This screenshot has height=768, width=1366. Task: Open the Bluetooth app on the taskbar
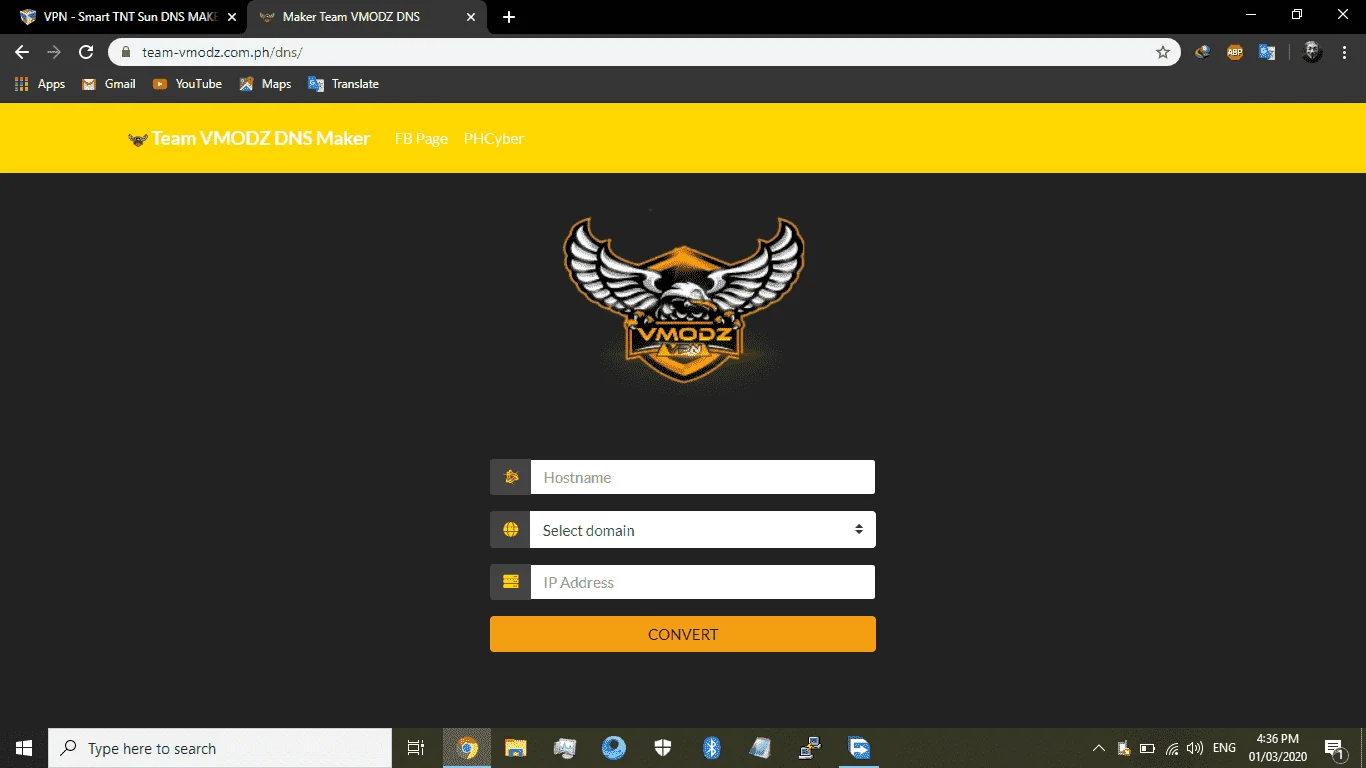tap(711, 748)
